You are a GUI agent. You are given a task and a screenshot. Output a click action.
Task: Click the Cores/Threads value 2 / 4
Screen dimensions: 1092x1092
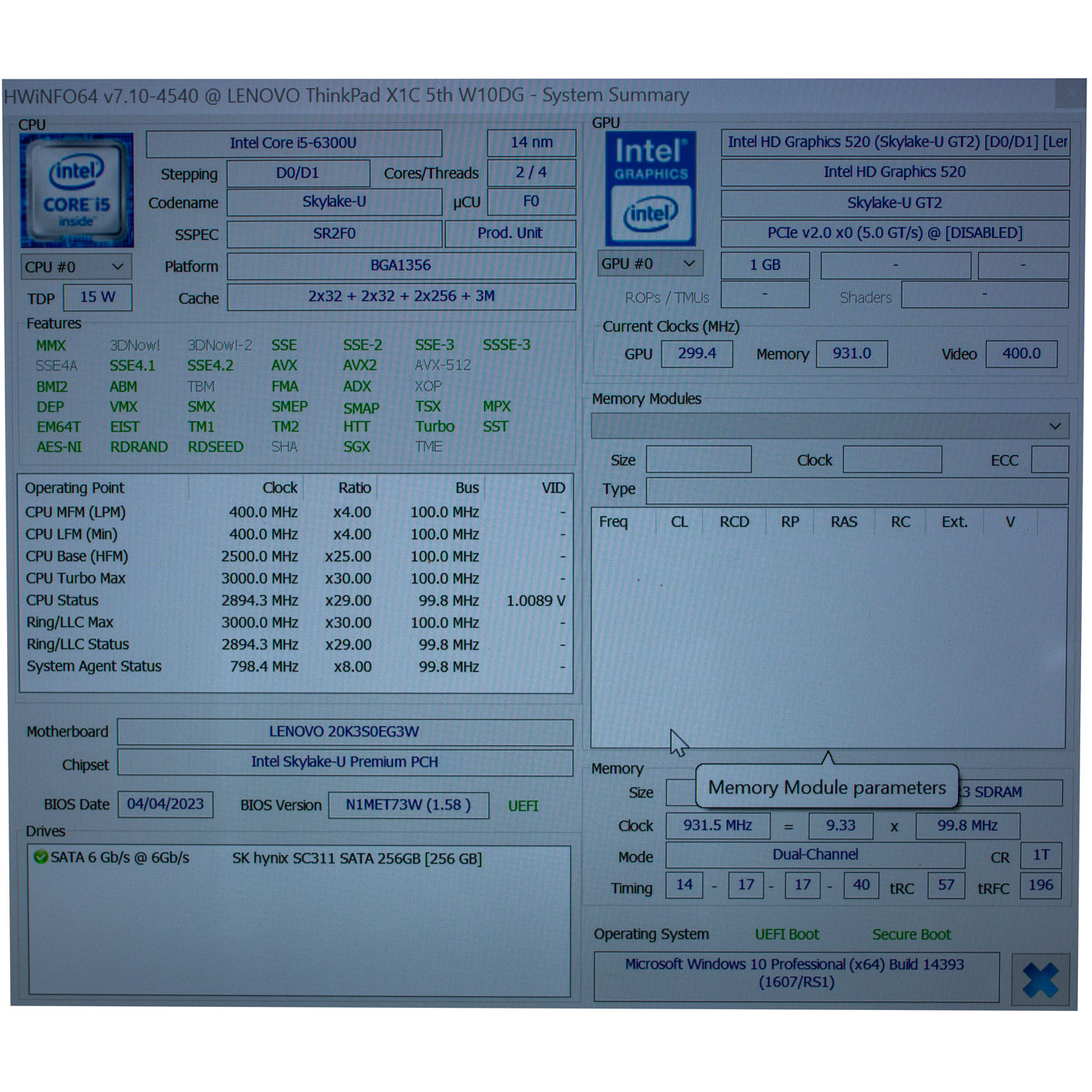(531, 172)
